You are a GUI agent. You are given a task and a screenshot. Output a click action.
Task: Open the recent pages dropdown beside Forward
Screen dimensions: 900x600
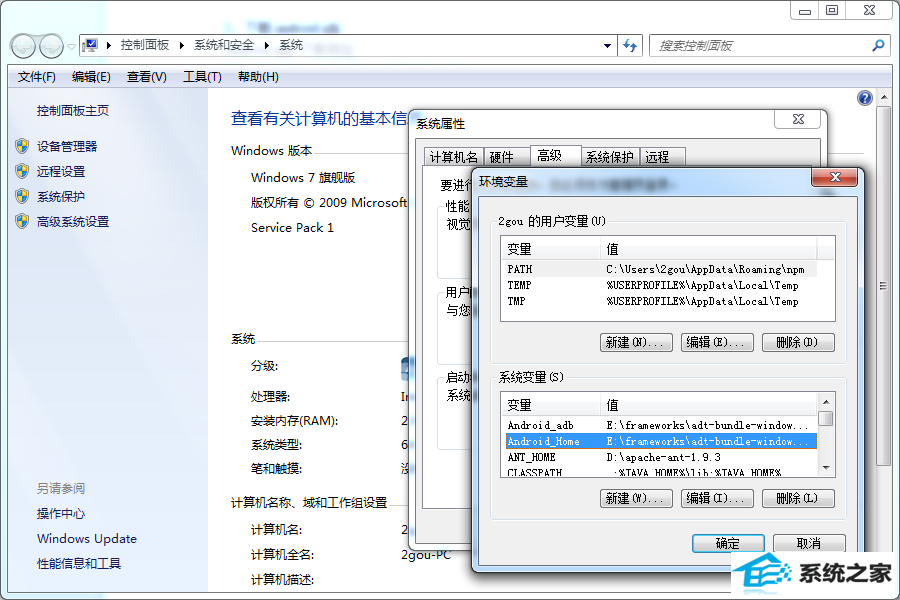click(71, 47)
